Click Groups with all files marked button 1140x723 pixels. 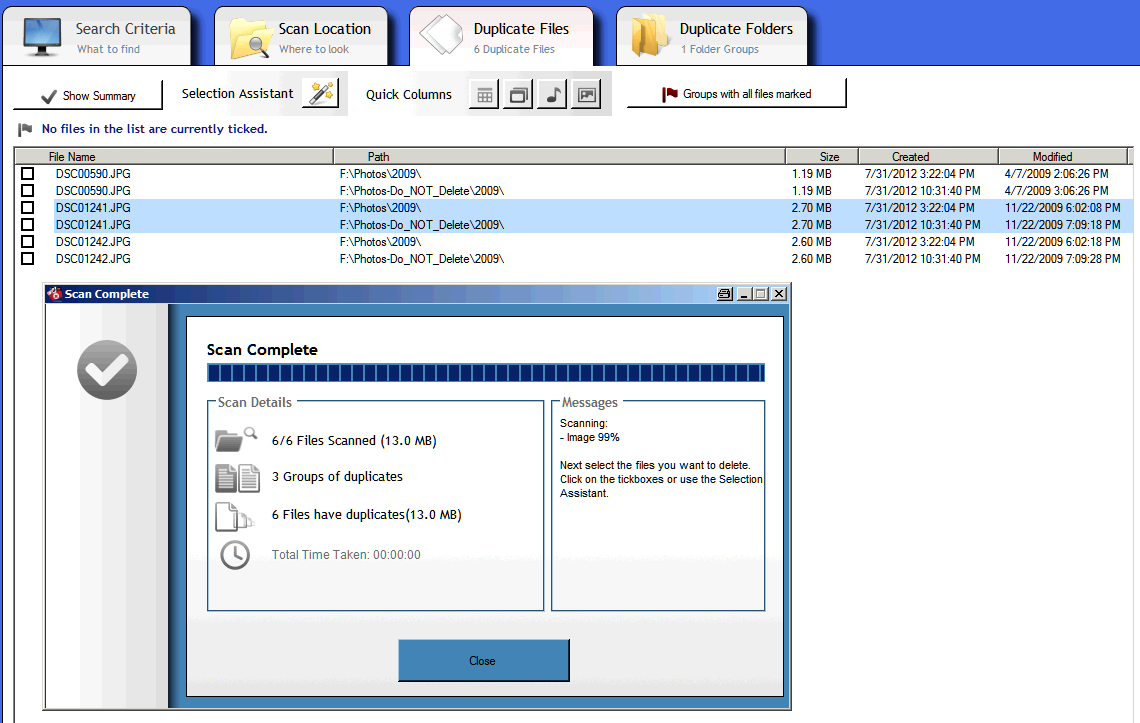click(736, 94)
